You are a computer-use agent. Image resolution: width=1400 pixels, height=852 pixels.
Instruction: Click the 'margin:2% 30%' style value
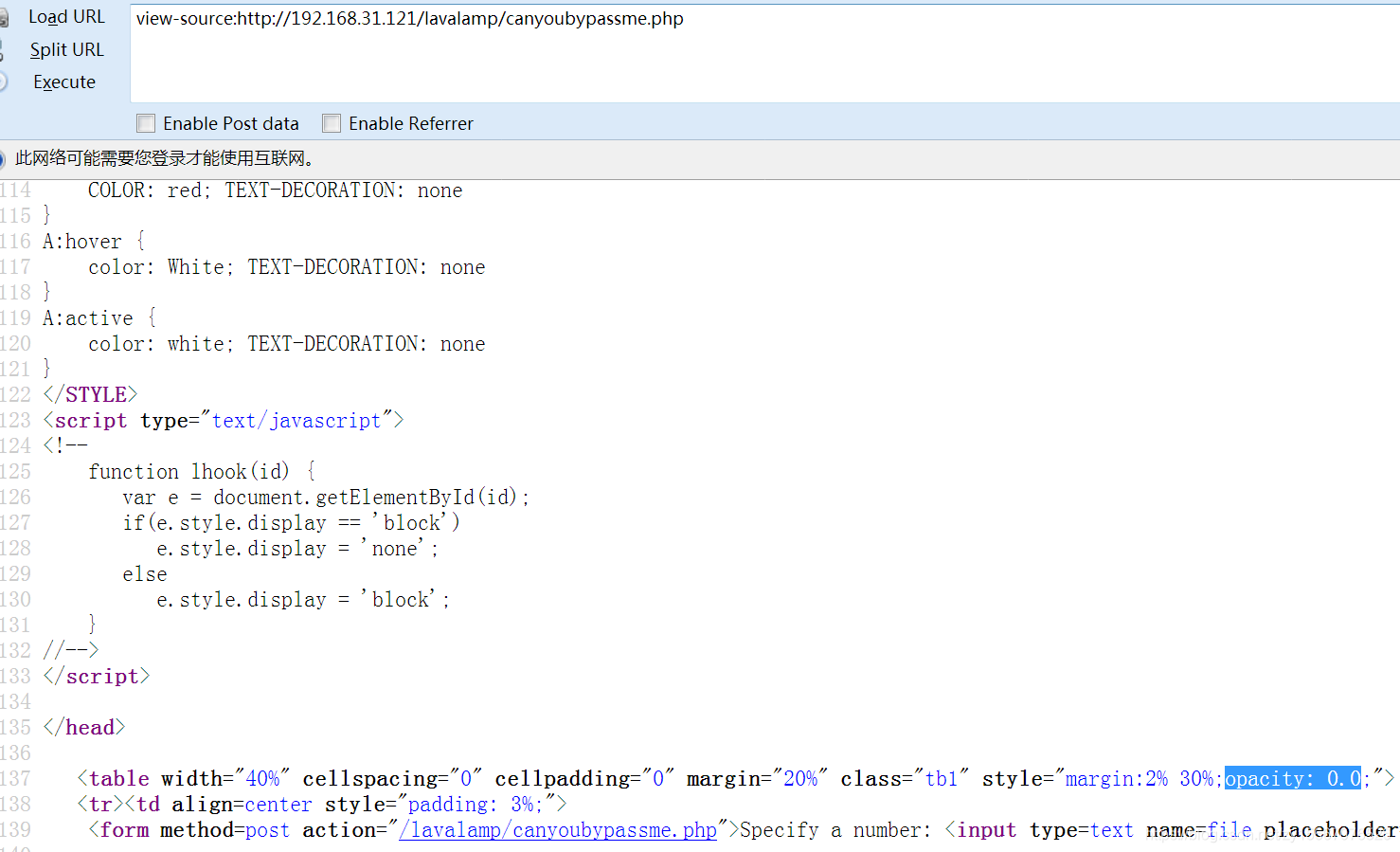[x=1140, y=778]
